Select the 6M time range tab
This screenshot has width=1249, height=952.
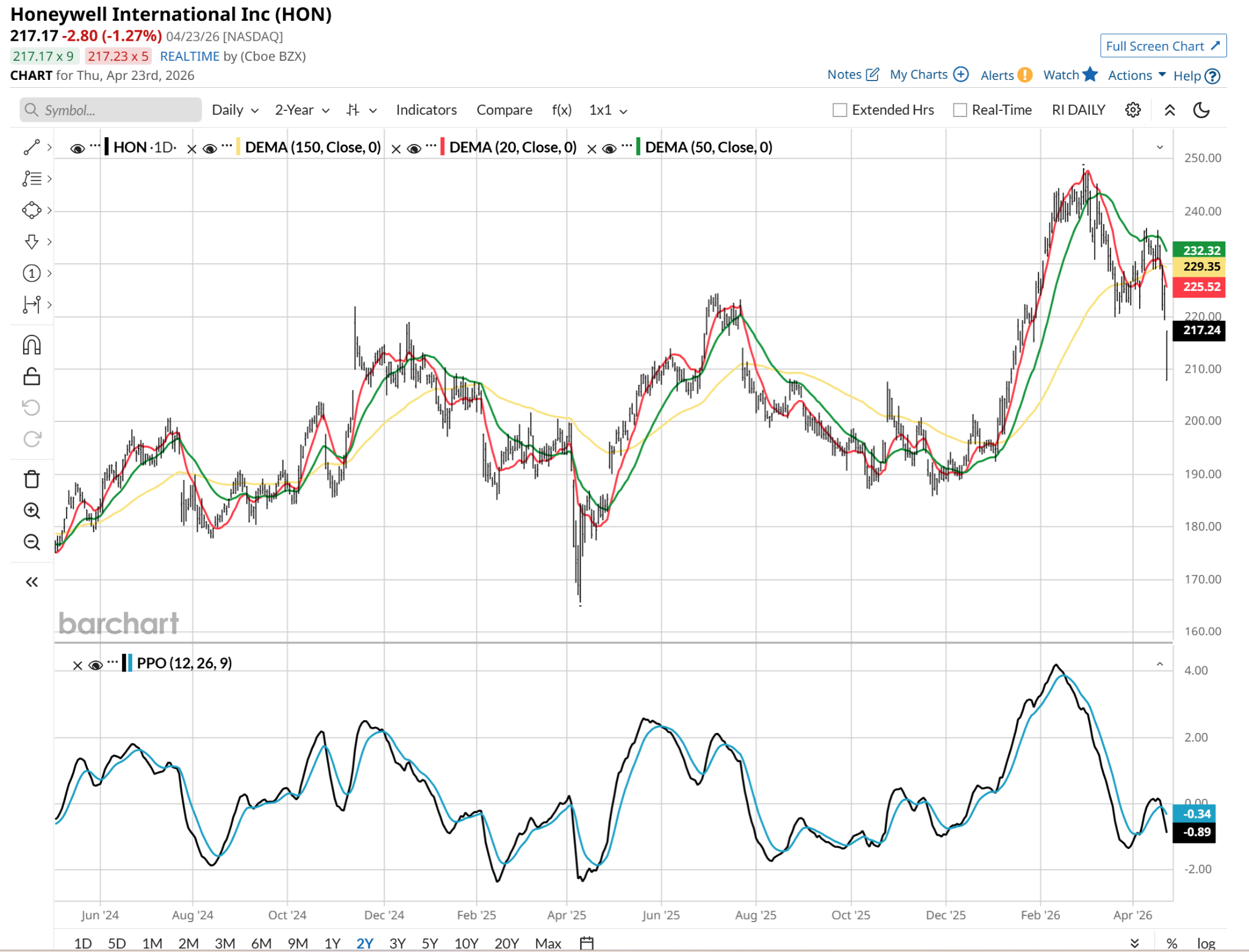click(x=261, y=943)
